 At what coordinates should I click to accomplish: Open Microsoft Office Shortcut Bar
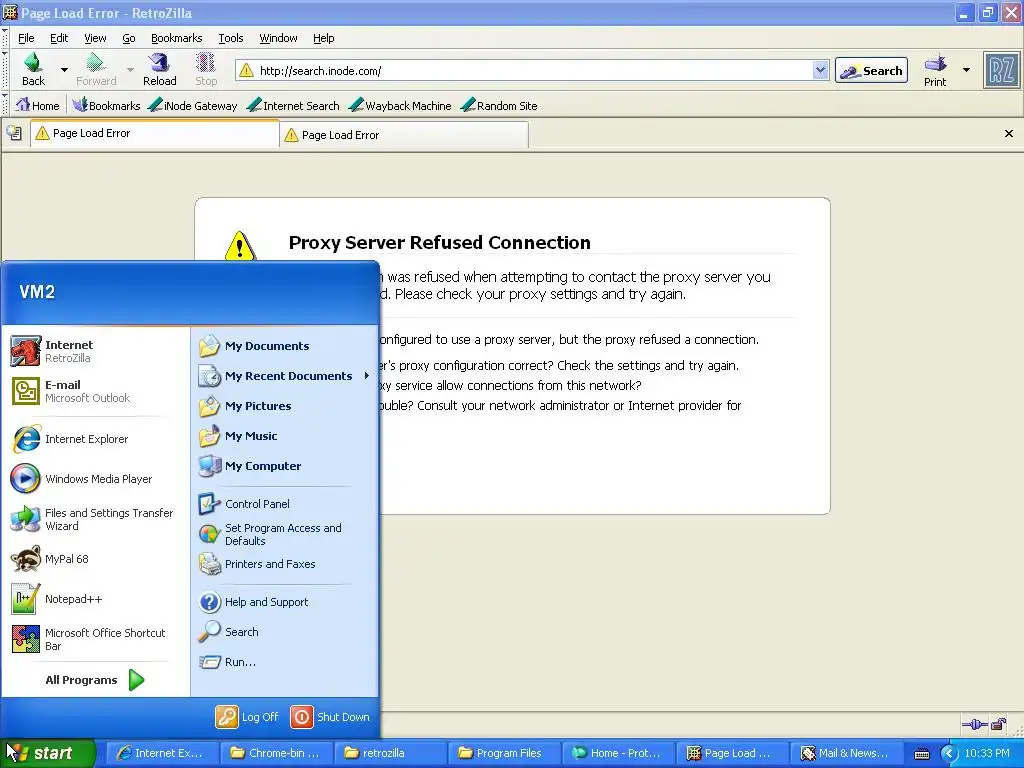(95, 639)
